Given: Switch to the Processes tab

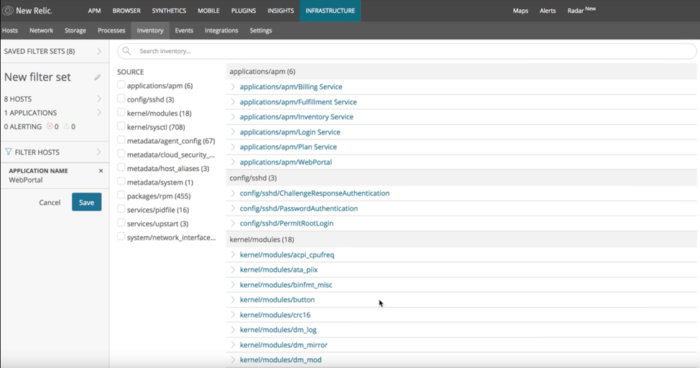Looking at the screenshot, I should click(111, 30).
